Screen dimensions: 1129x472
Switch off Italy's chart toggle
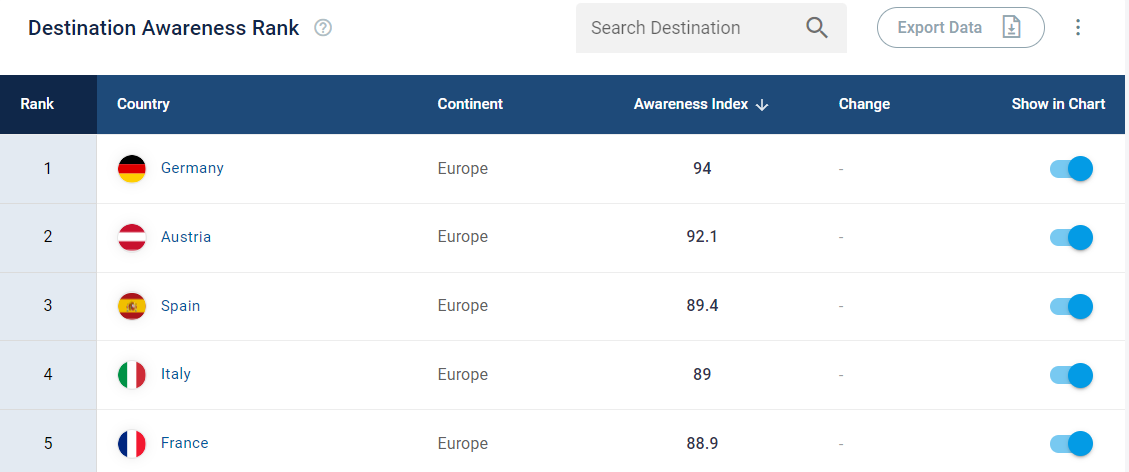[1071, 376]
